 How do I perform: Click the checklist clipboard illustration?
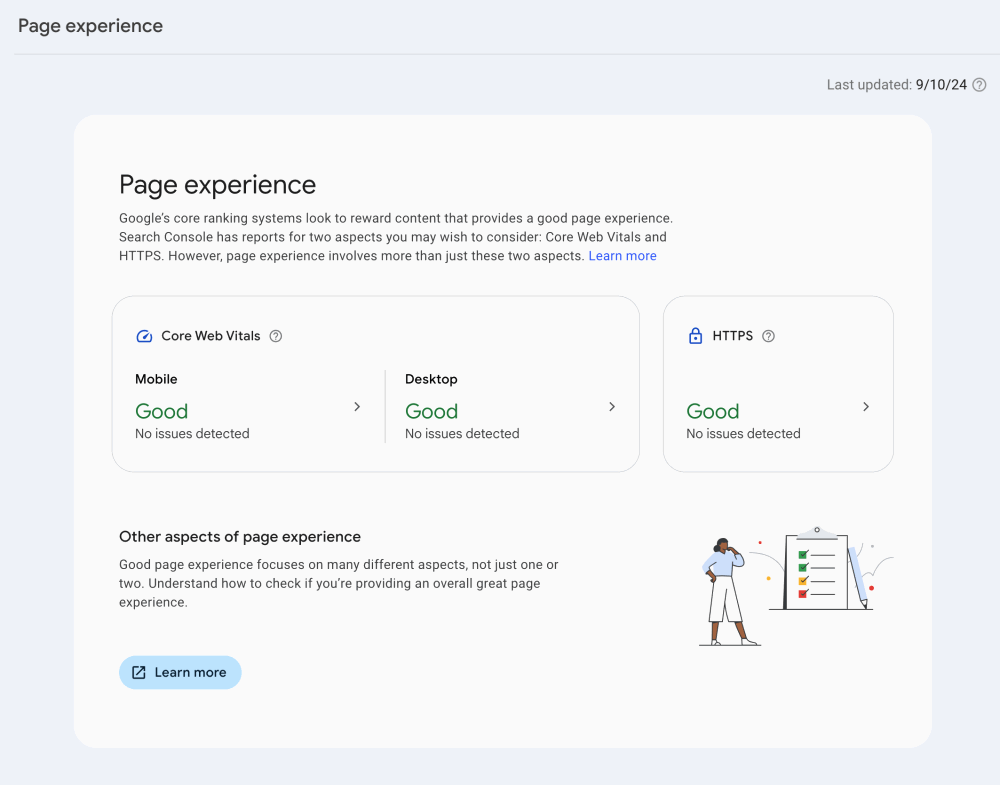click(816, 569)
